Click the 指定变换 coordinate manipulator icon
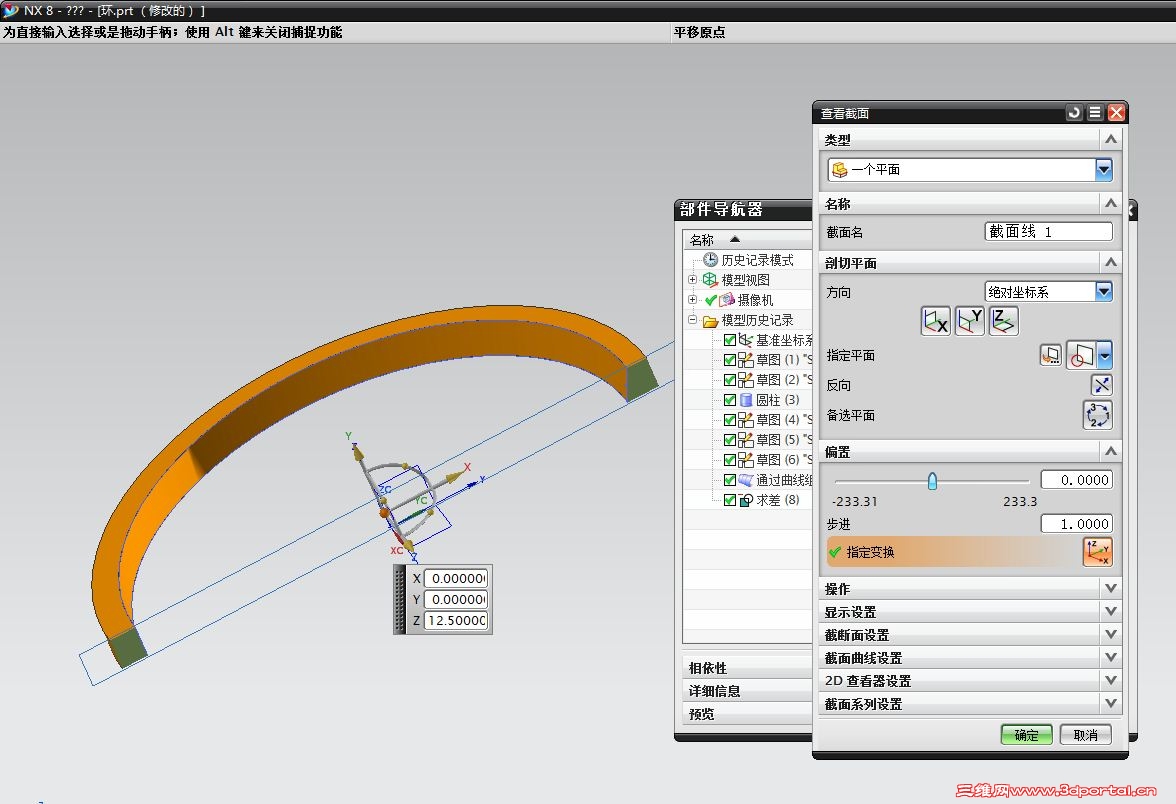 [1097, 552]
